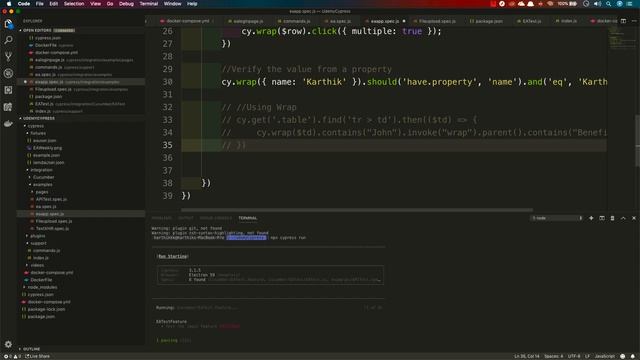Image resolution: width=640 pixels, height=360 pixels.
Task: Open APITest.spec.js in explorer tree
Action: 51,199
